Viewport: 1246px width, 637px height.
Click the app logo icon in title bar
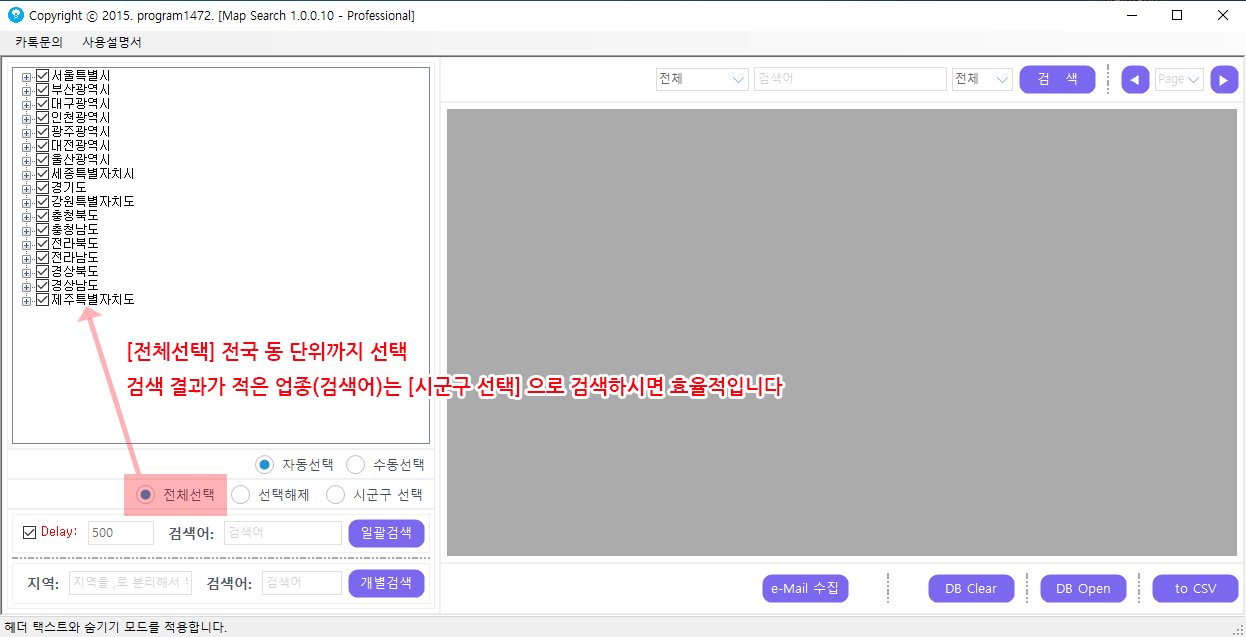(x=15, y=15)
